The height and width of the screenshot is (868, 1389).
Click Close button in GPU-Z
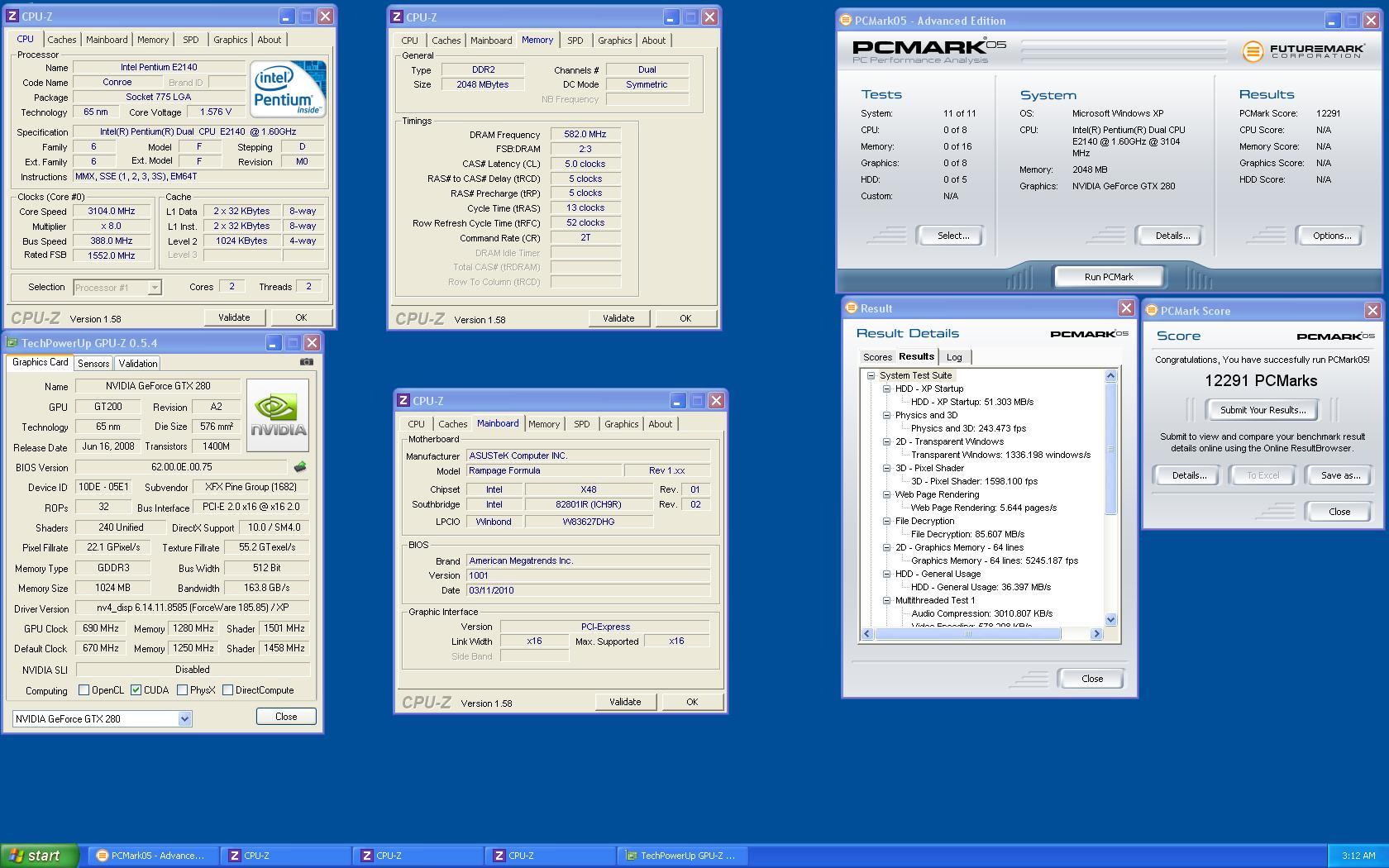286,717
